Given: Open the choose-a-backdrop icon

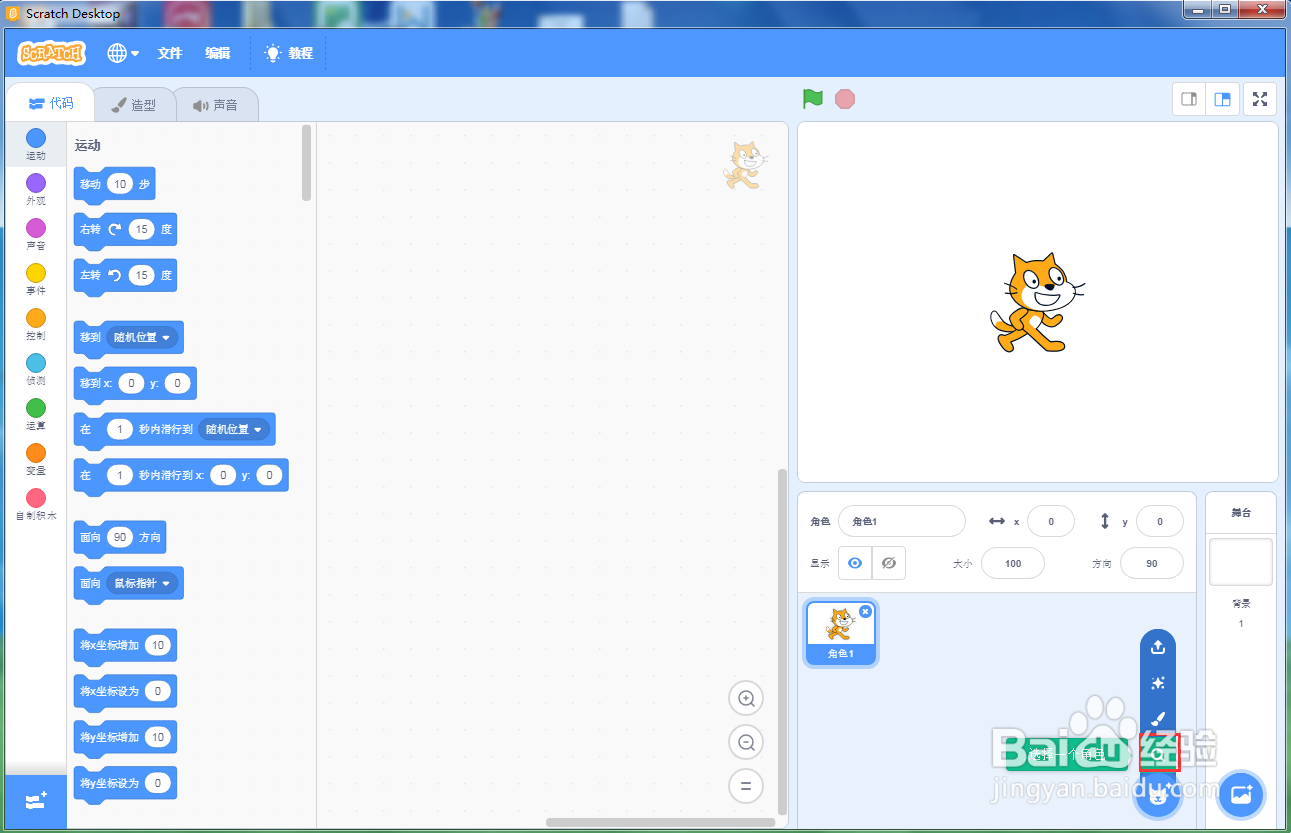Looking at the screenshot, I should pyautogui.click(x=1241, y=793).
